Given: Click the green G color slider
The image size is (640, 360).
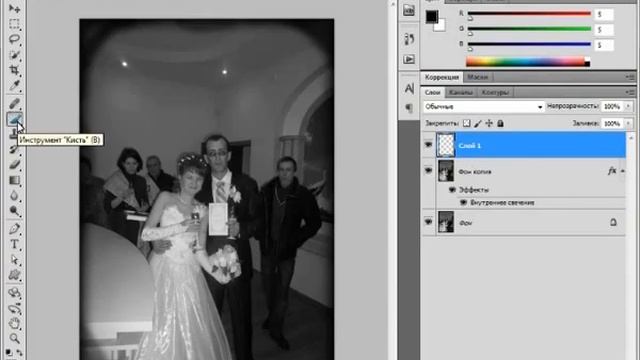Looking at the screenshot, I should tap(529, 29).
